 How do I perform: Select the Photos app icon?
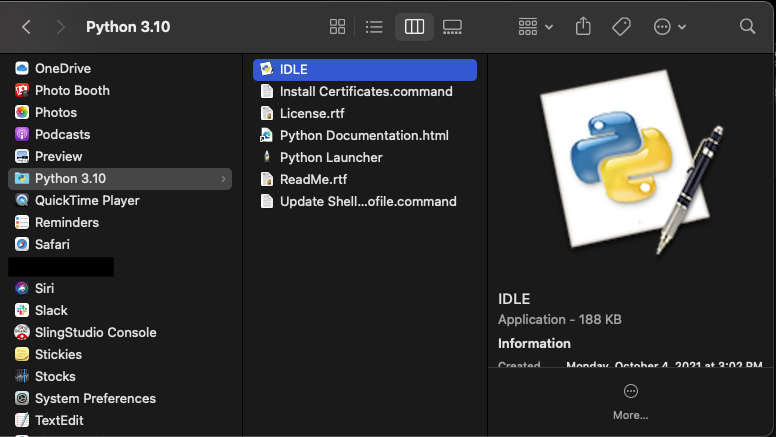22,112
